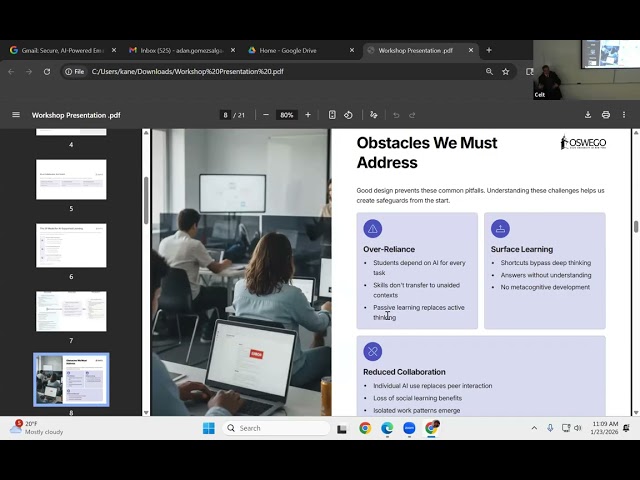
Task: Click the Surface Learning heading
Action: point(522,249)
